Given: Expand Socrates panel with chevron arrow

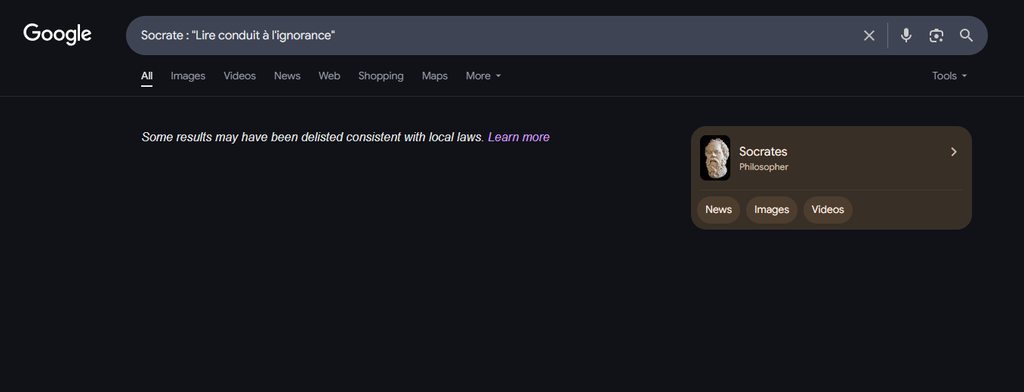Looking at the screenshot, I should [953, 152].
